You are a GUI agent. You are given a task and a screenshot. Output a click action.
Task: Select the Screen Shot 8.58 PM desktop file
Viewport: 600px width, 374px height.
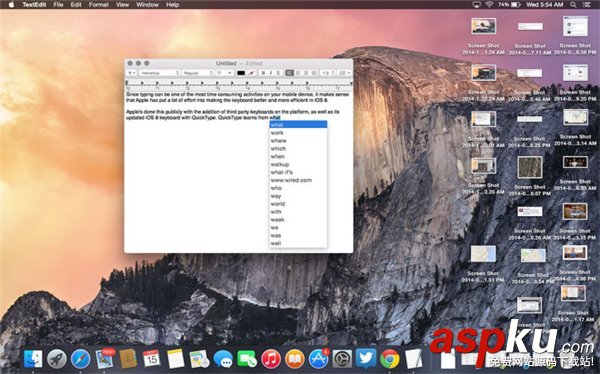click(x=575, y=36)
